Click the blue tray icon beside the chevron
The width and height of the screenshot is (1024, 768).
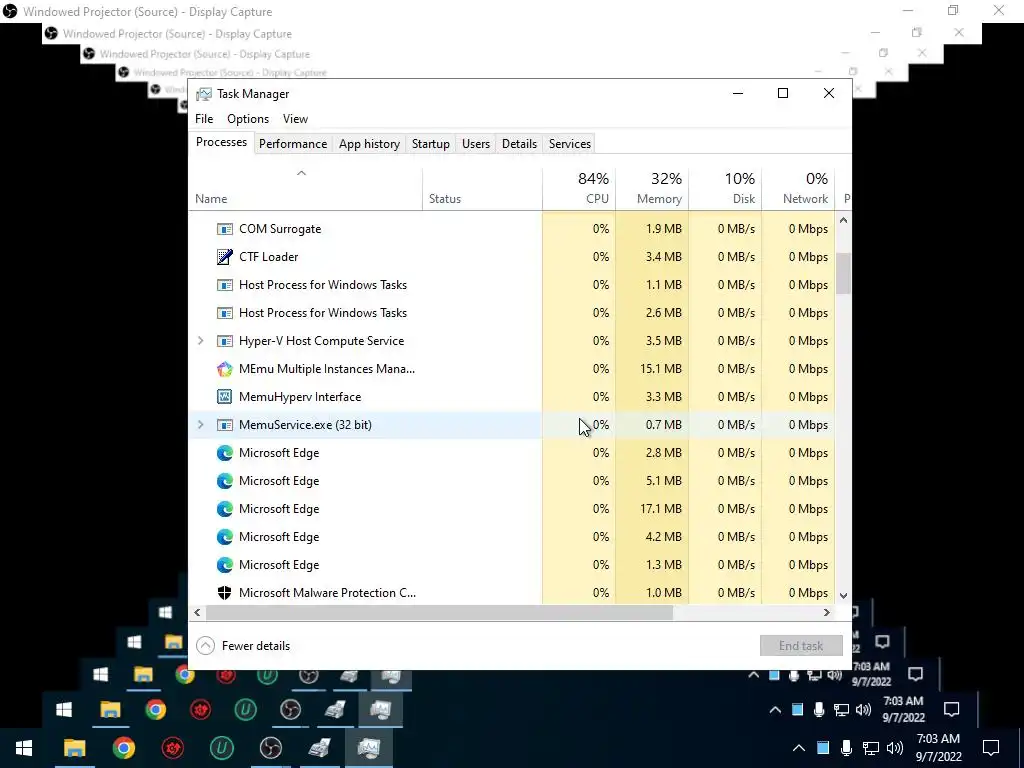(823, 748)
